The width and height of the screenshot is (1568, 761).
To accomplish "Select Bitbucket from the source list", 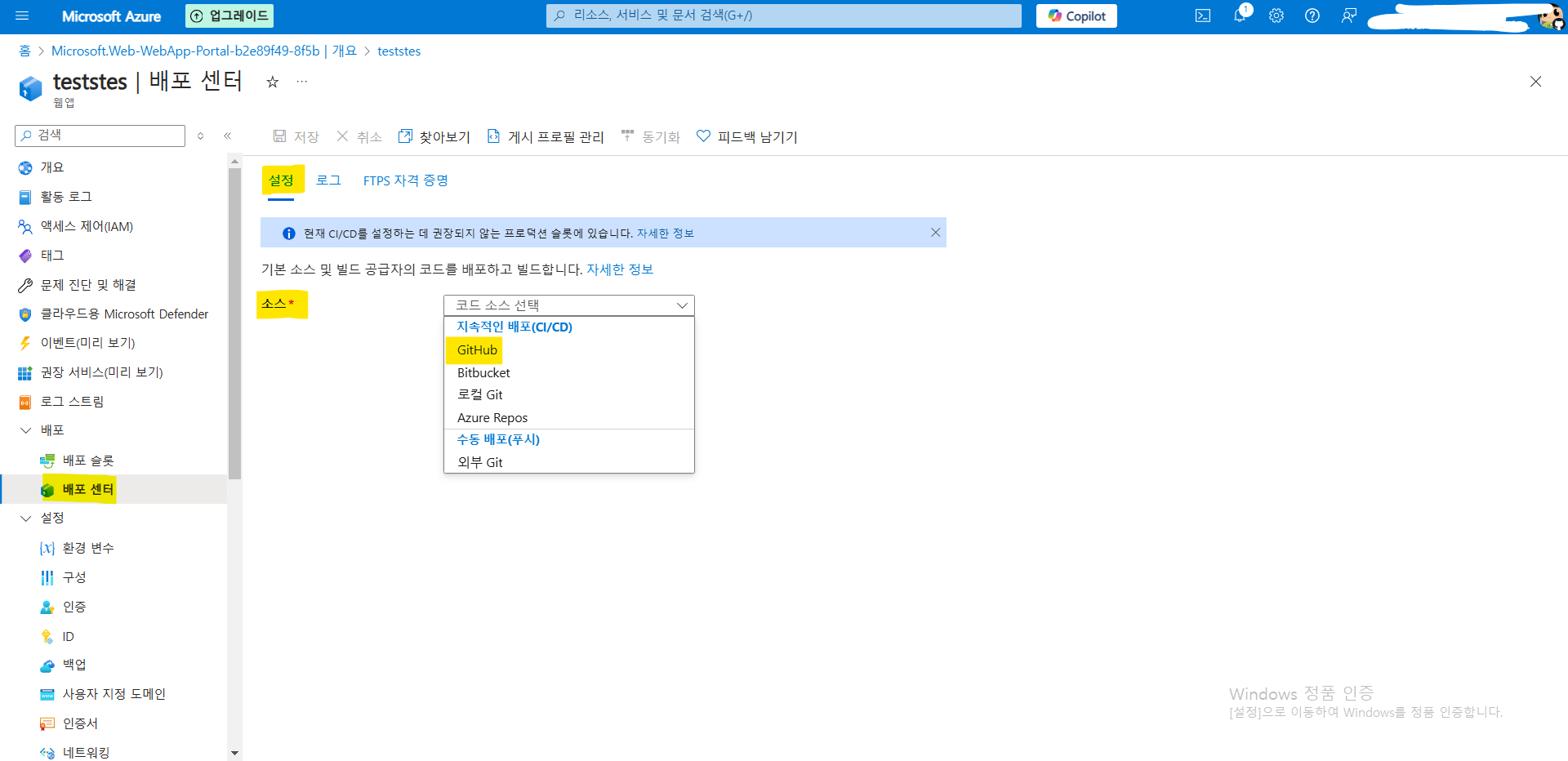I will (x=569, y=373).
